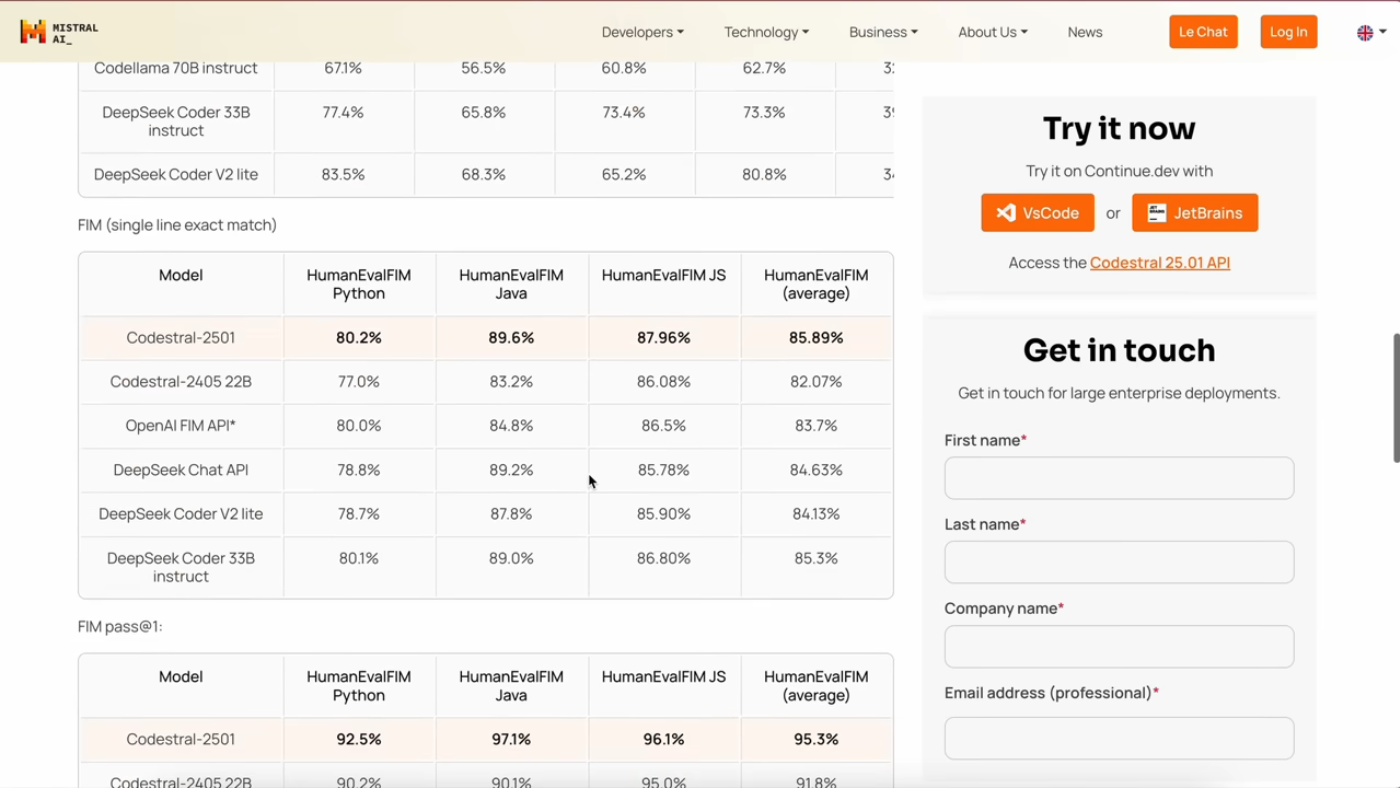
Task: Click the 86.80% cell
Action: [664, 558]
